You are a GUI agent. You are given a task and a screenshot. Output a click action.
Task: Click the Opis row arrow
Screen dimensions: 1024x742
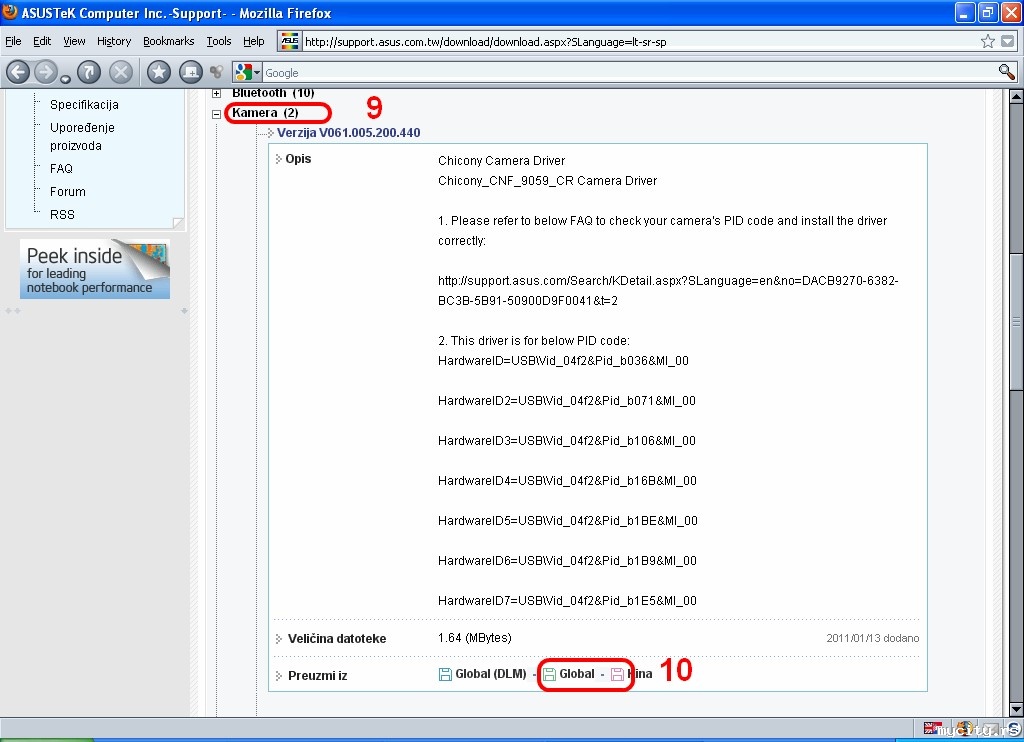pos(278,159)
